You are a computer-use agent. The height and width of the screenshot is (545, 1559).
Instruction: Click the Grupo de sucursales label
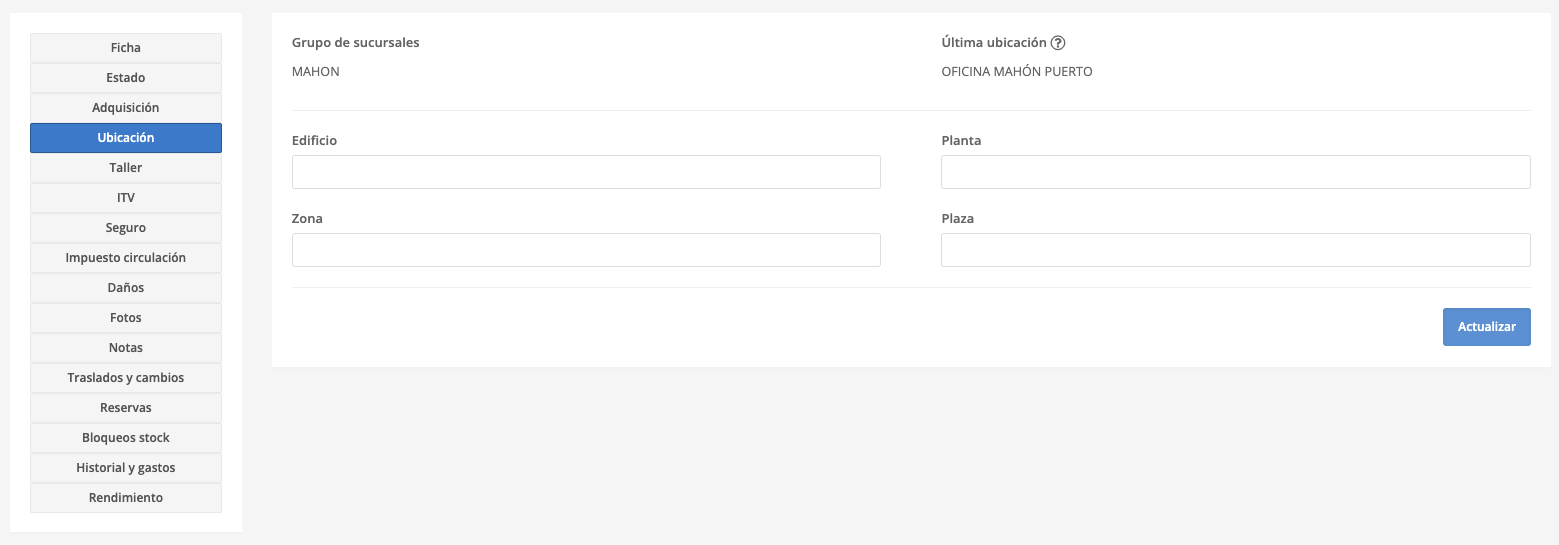[x=356, y=43]
